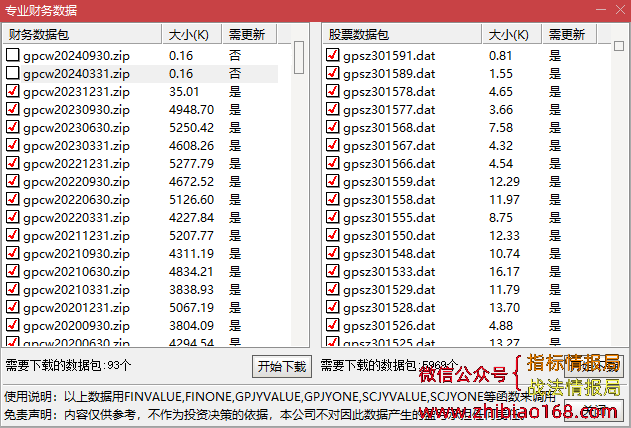
Task: Uncheck the gpsz301555.dat checkbox
Action: point(332,217)
